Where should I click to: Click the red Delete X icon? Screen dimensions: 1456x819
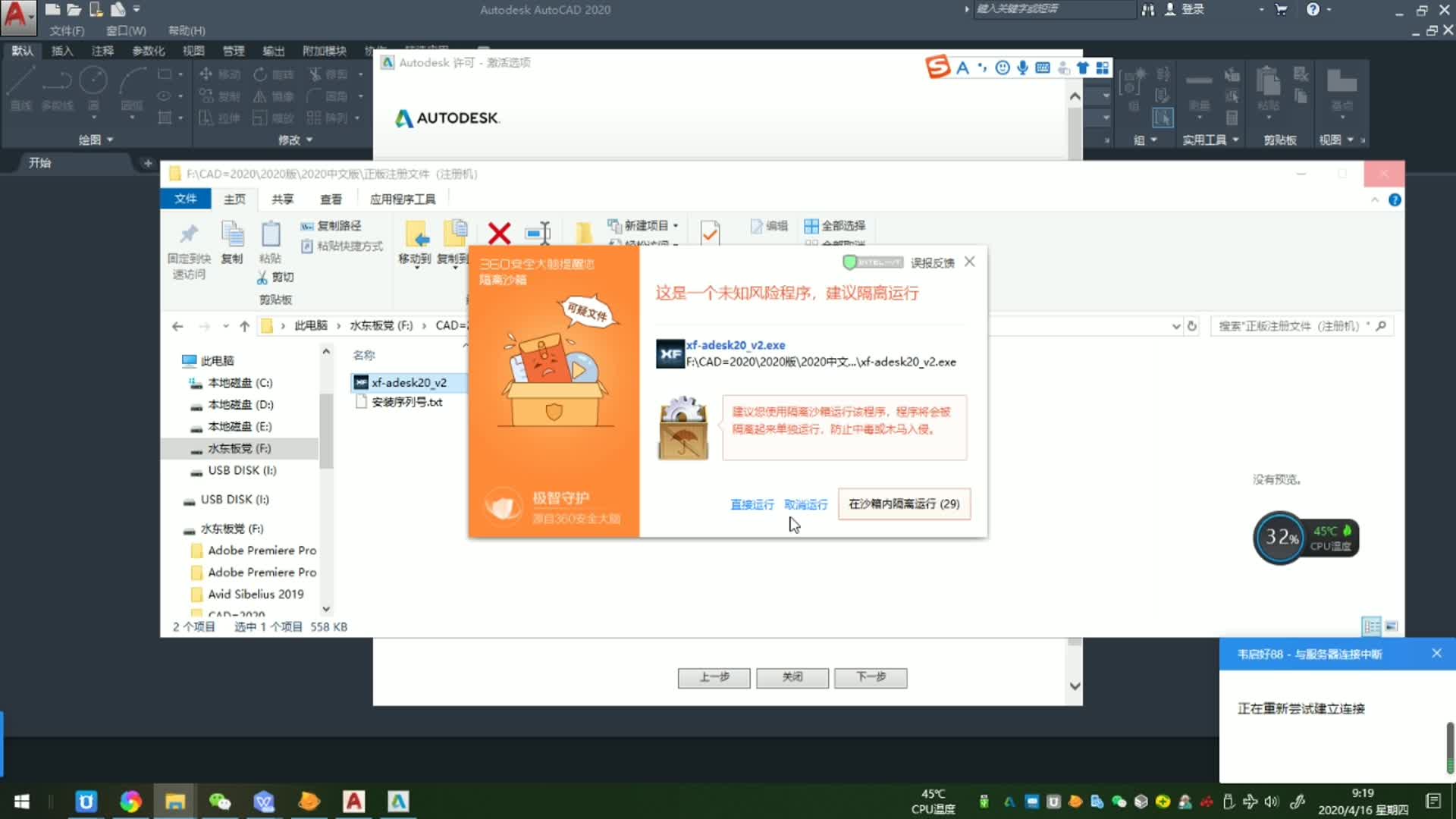[x=499, y=234]
